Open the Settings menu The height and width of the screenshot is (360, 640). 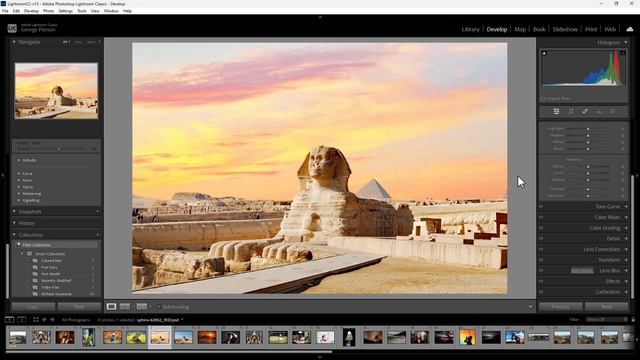65,11
